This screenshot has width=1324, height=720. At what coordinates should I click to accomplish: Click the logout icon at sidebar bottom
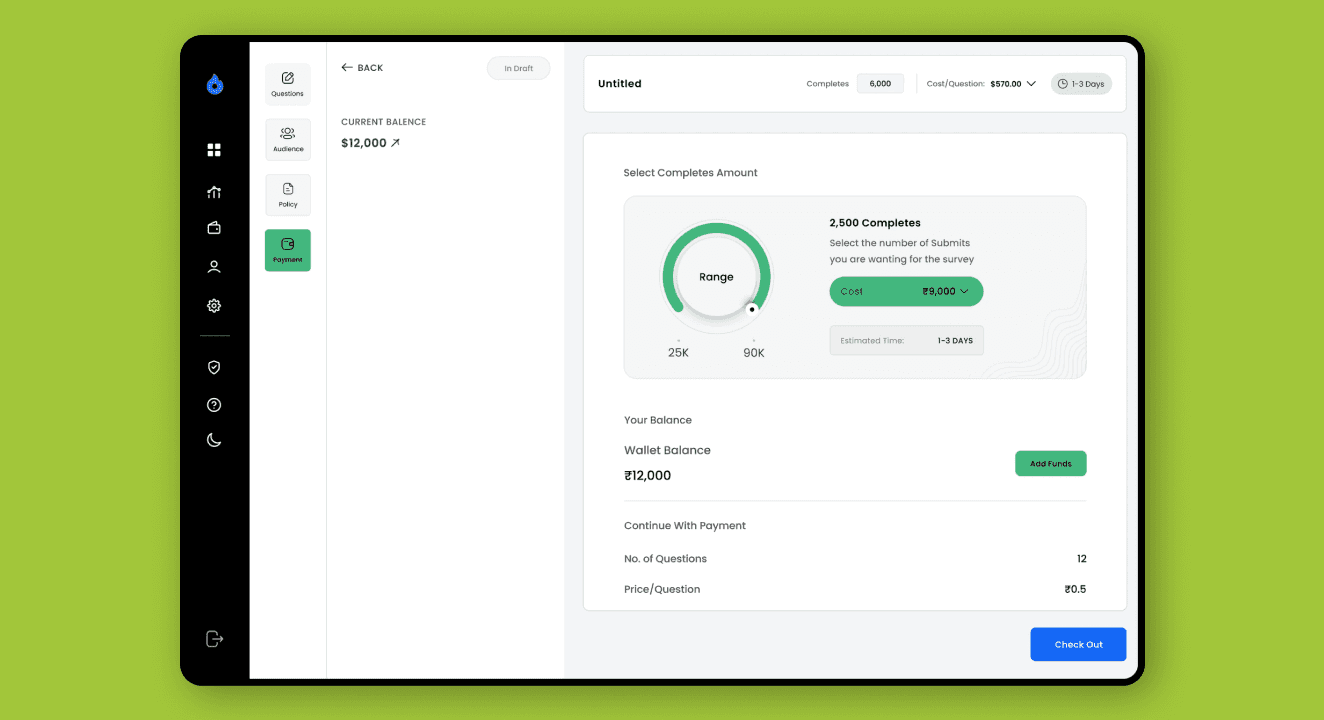click(214, 639)
